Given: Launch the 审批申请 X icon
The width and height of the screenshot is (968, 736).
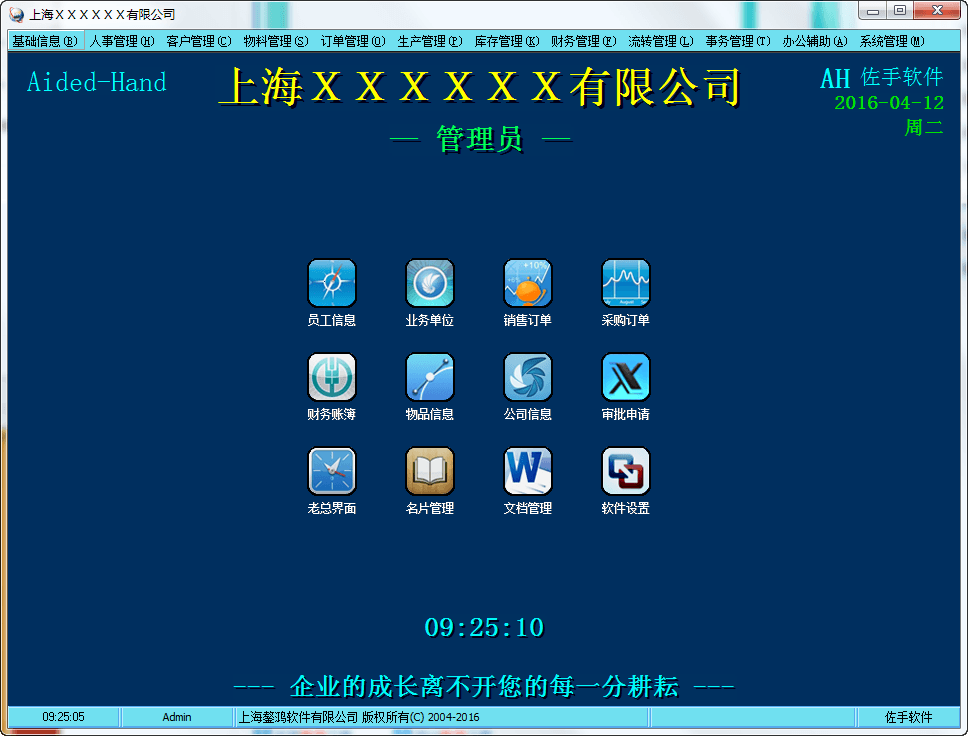Looking at the screenshot, I should 625,377.
